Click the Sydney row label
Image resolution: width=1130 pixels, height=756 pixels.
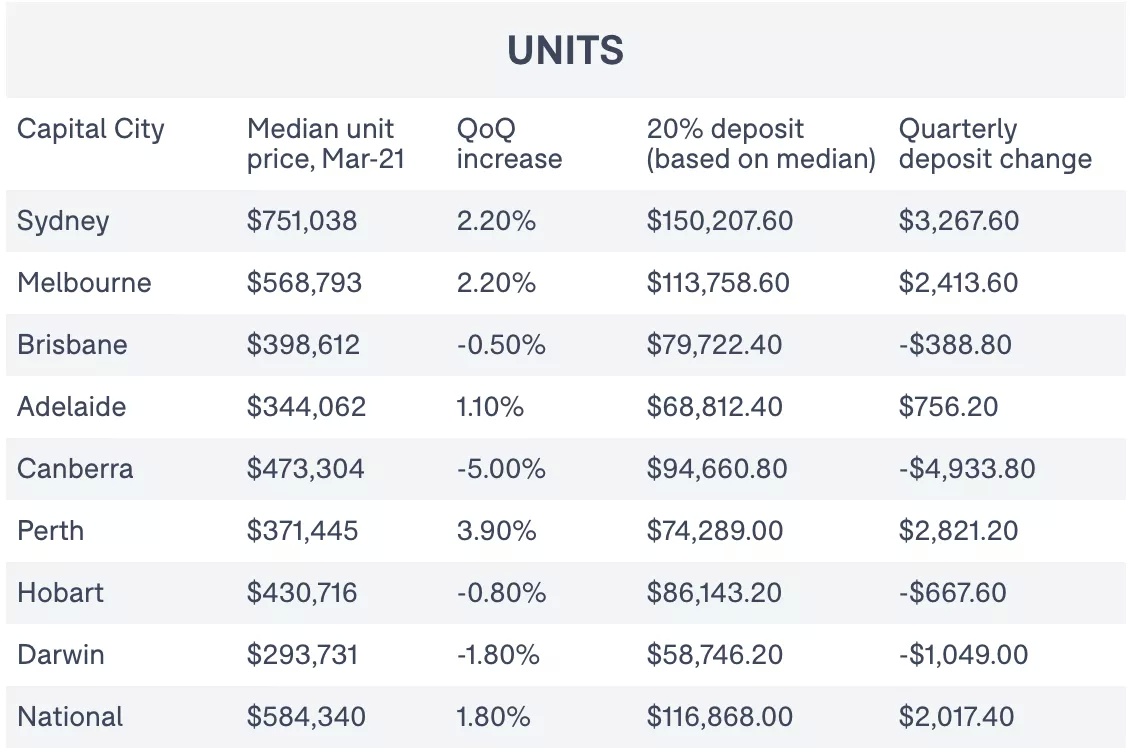63,221
